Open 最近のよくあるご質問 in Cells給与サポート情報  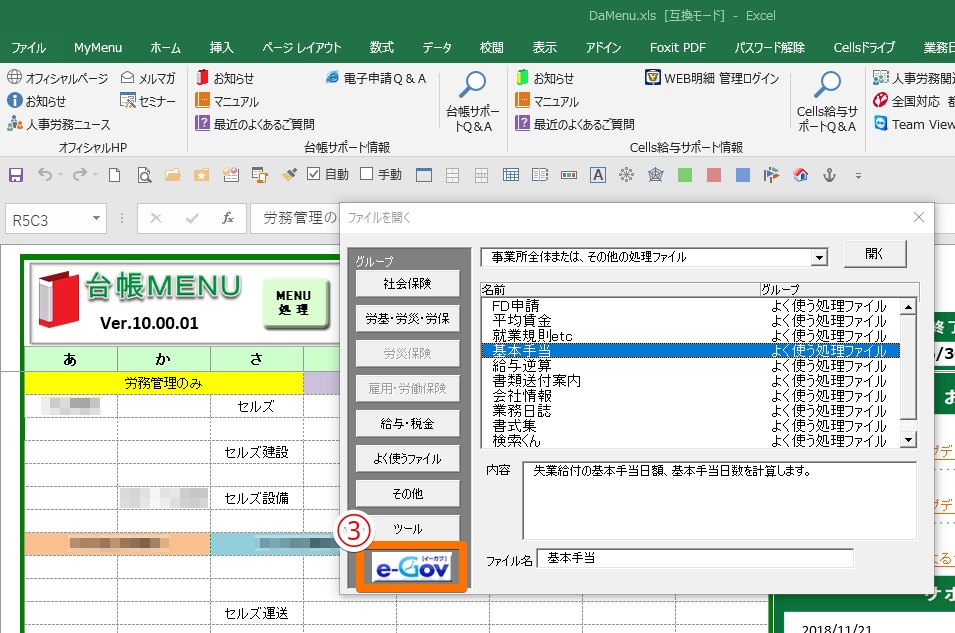[x=575, y=124]
